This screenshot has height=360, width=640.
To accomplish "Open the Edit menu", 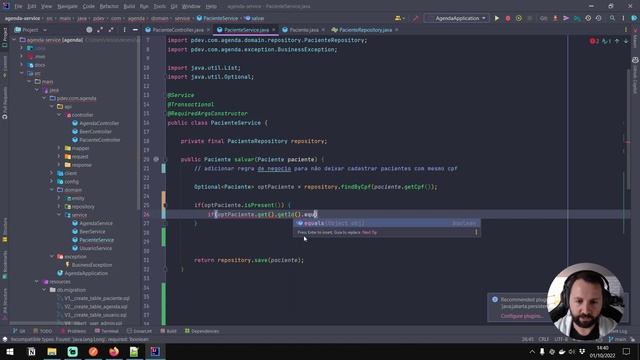I will point(32,6).
